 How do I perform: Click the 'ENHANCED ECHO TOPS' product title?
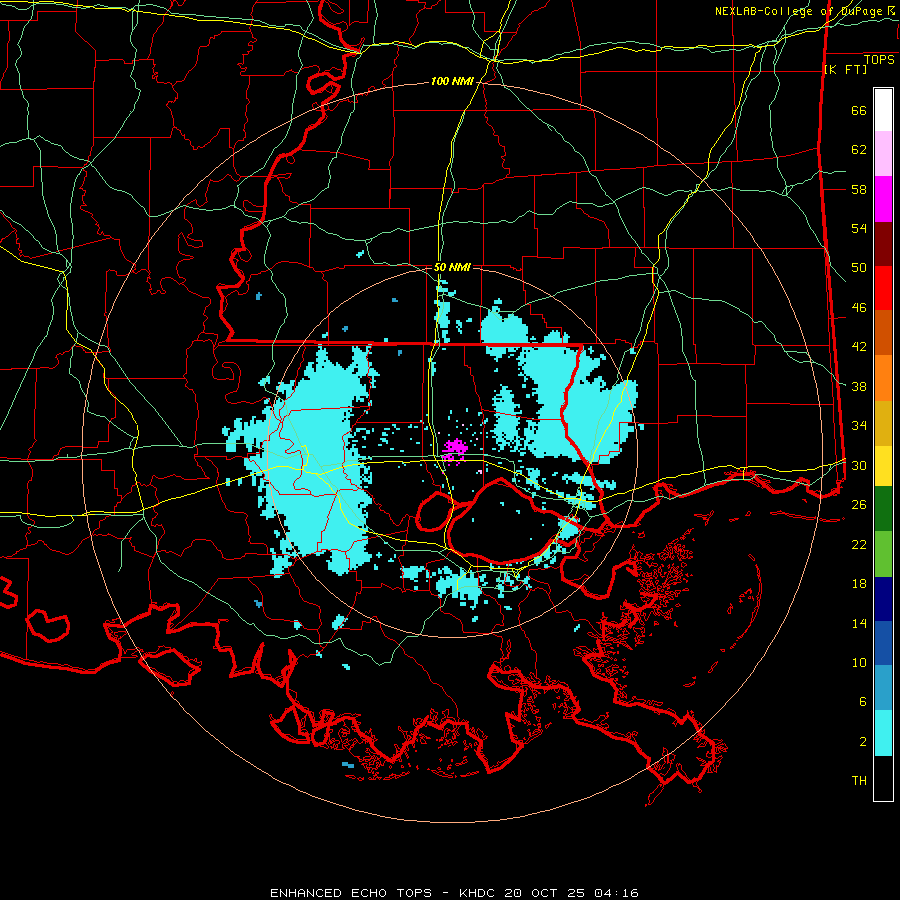[351, 893]
